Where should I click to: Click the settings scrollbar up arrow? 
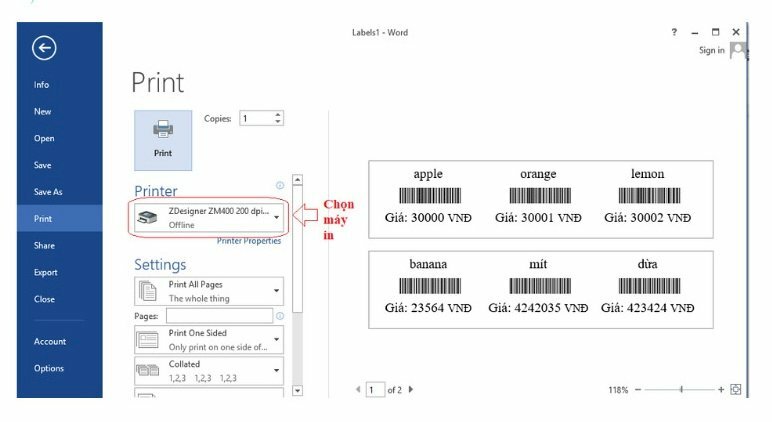point(297,180)
